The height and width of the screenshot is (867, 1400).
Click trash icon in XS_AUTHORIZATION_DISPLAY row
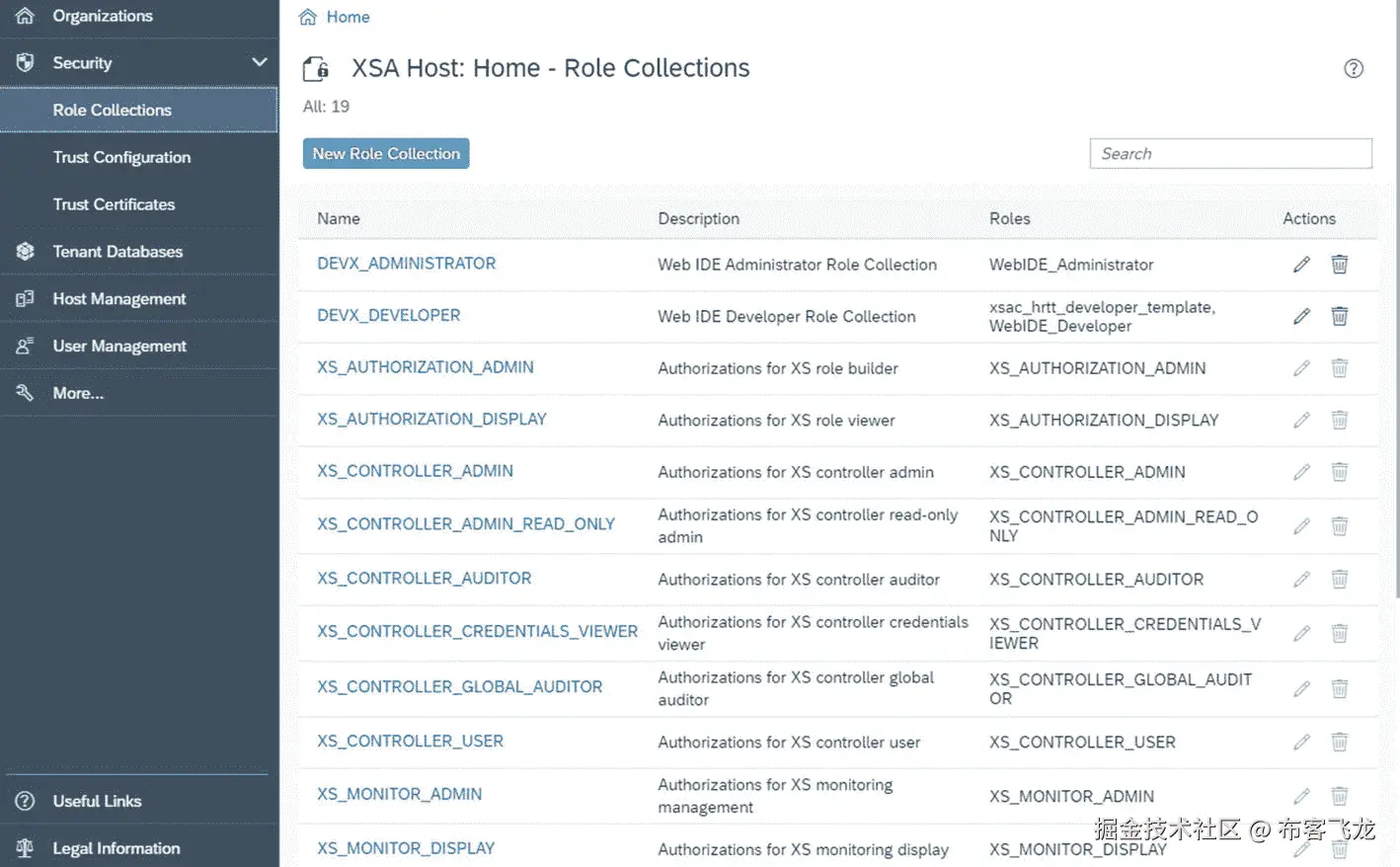click(1340, 420)
